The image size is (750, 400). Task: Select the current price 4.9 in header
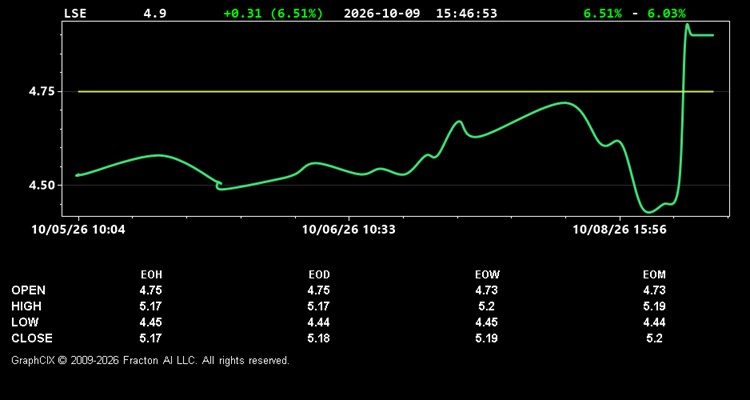tap(155, 13)
